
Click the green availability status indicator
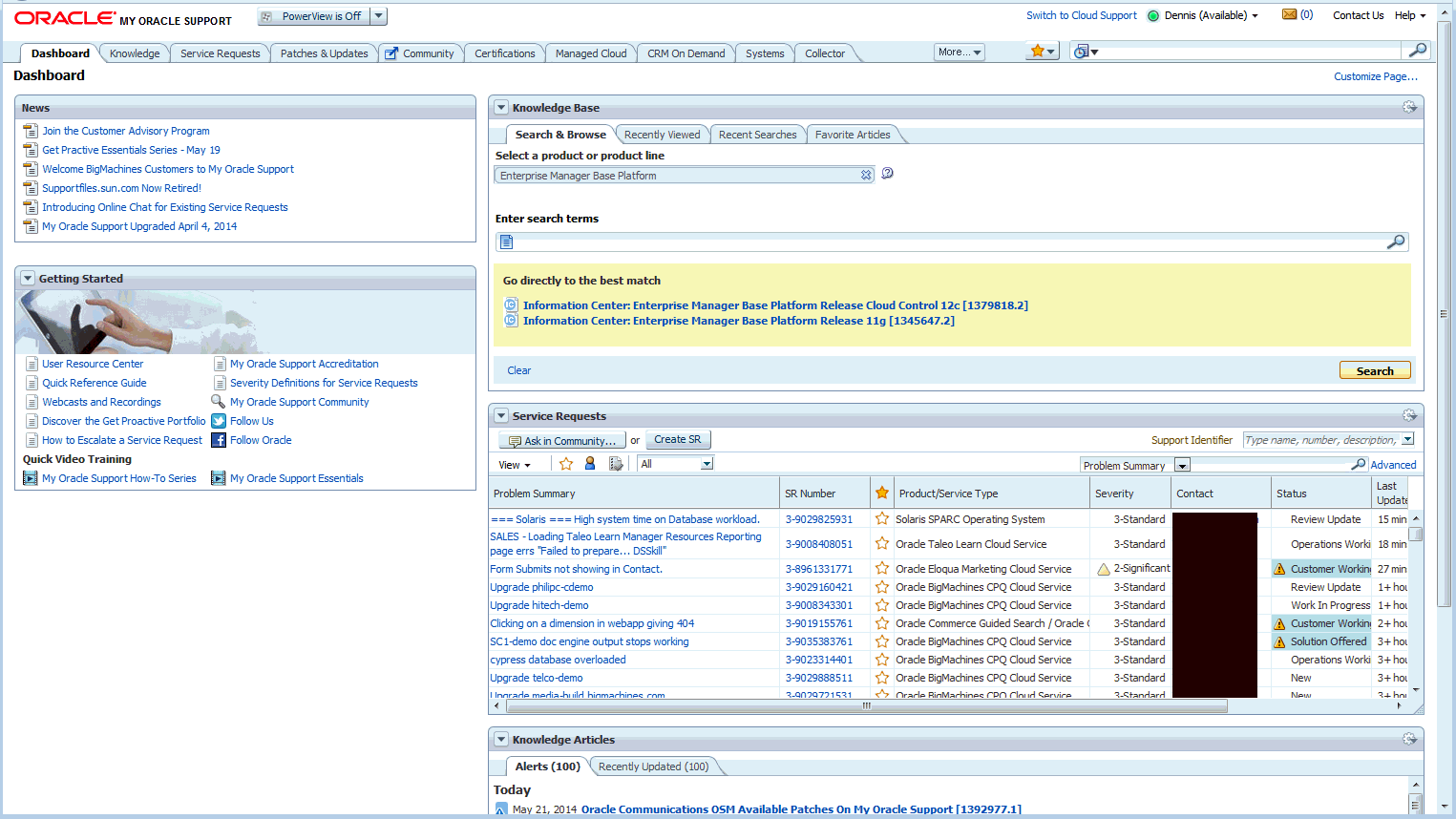1153,15
